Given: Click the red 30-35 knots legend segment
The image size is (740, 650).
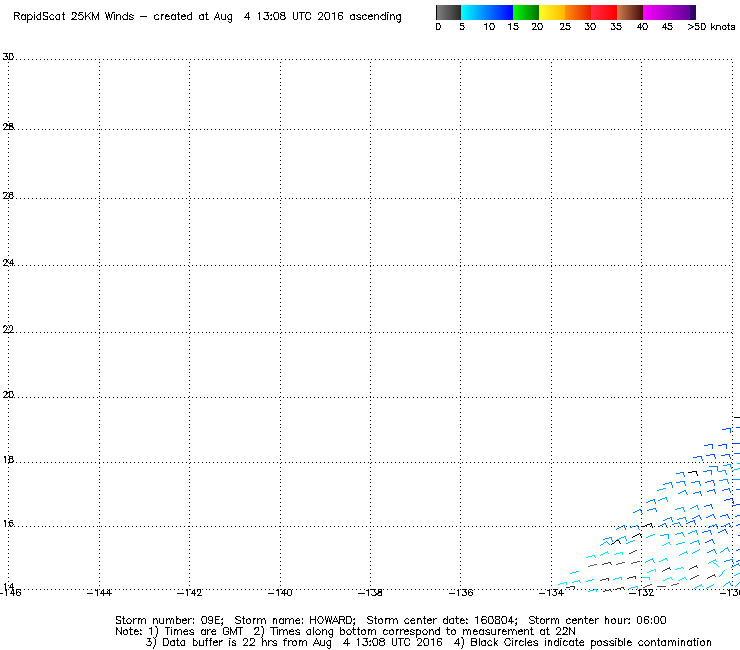Looking at the screenshot, I should [x=604, y=12].
